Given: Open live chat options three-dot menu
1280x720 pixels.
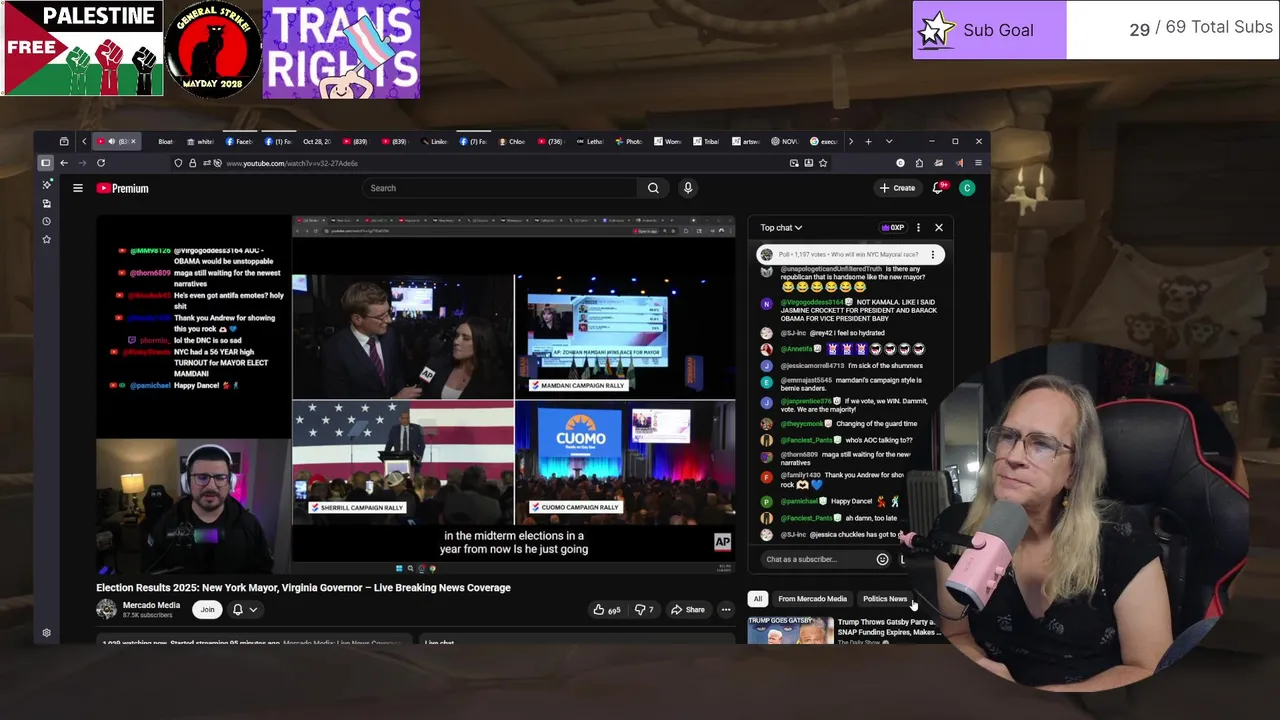Looking at the screenshot, I should (x=918, y=228).
